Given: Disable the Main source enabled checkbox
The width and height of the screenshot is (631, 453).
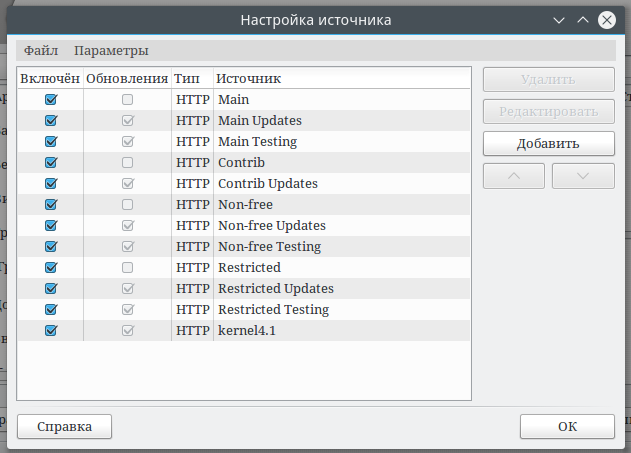Looking at the screenshot, I should tap(51, 100).
